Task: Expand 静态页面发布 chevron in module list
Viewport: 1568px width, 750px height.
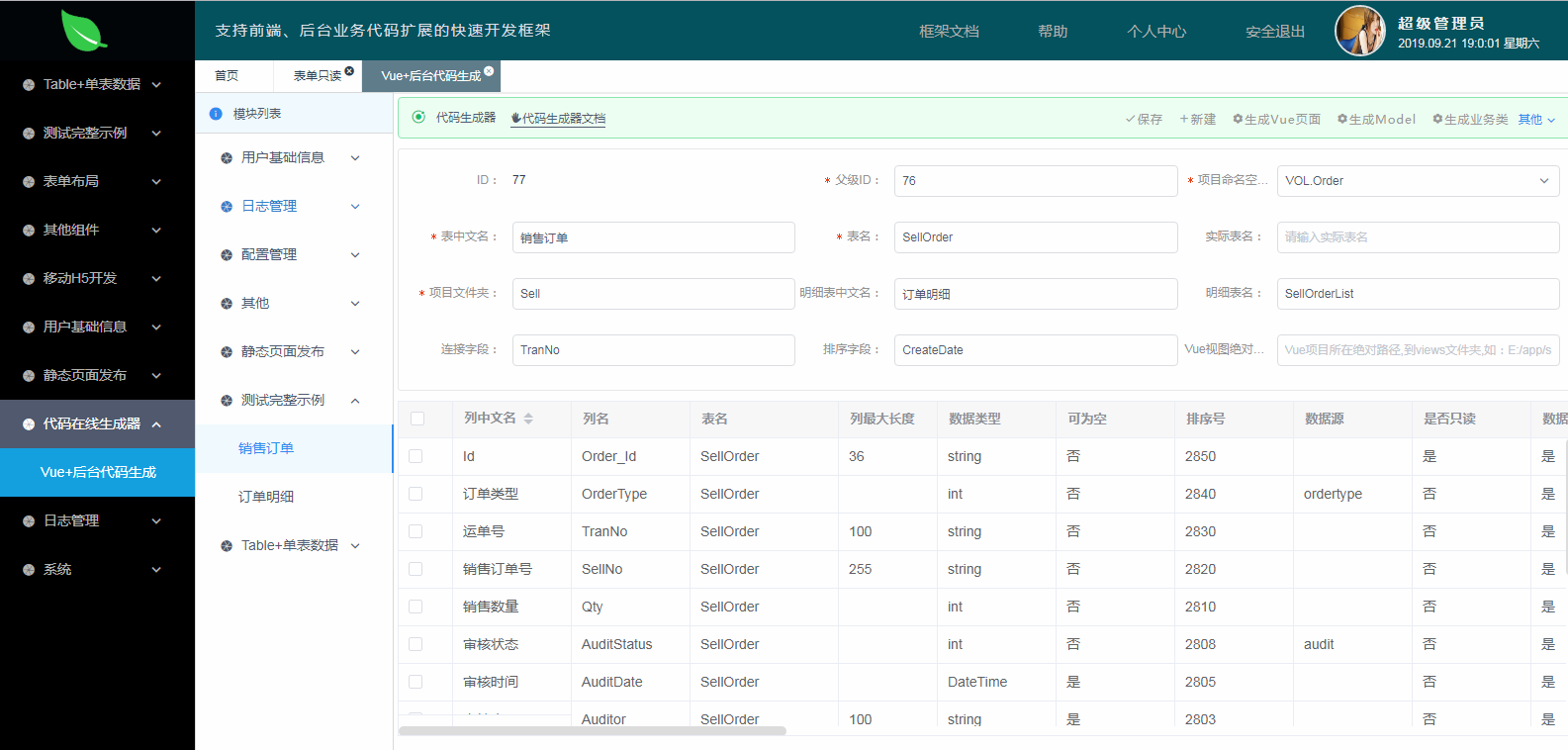Action: [355, 352]
